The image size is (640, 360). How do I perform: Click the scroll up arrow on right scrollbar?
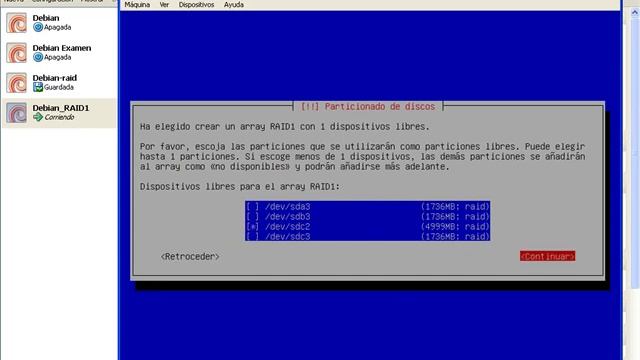[x=635, y=12]
